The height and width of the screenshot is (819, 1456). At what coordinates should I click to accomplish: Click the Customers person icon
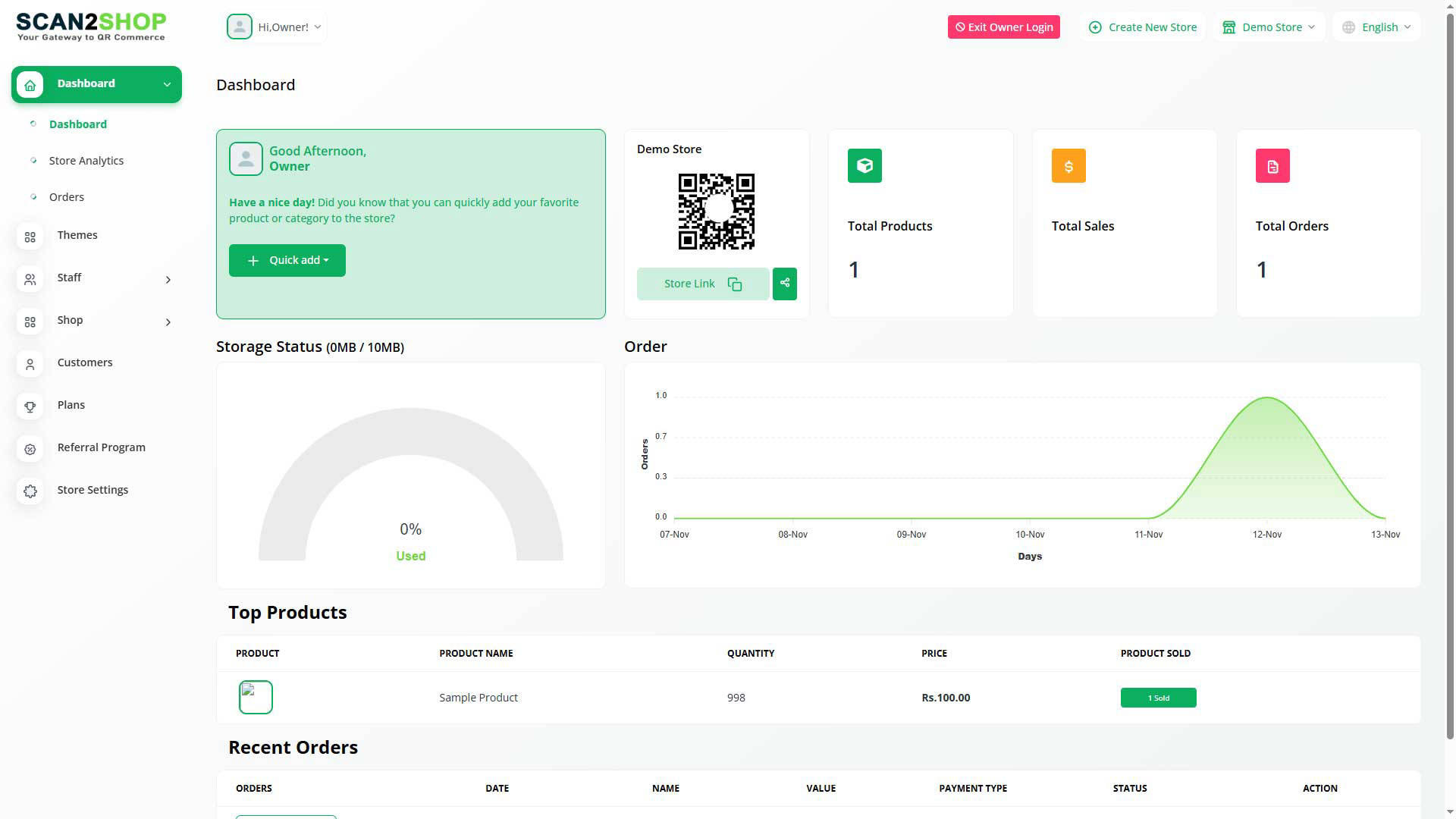point(30,365)
